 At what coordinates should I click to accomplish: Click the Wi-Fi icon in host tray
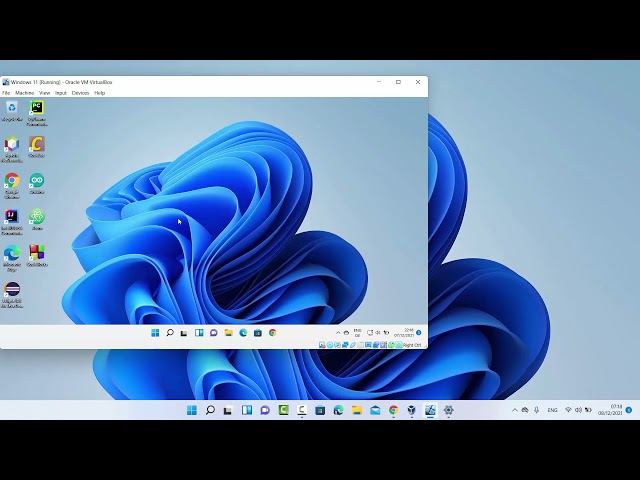click(x=568, y=410)
